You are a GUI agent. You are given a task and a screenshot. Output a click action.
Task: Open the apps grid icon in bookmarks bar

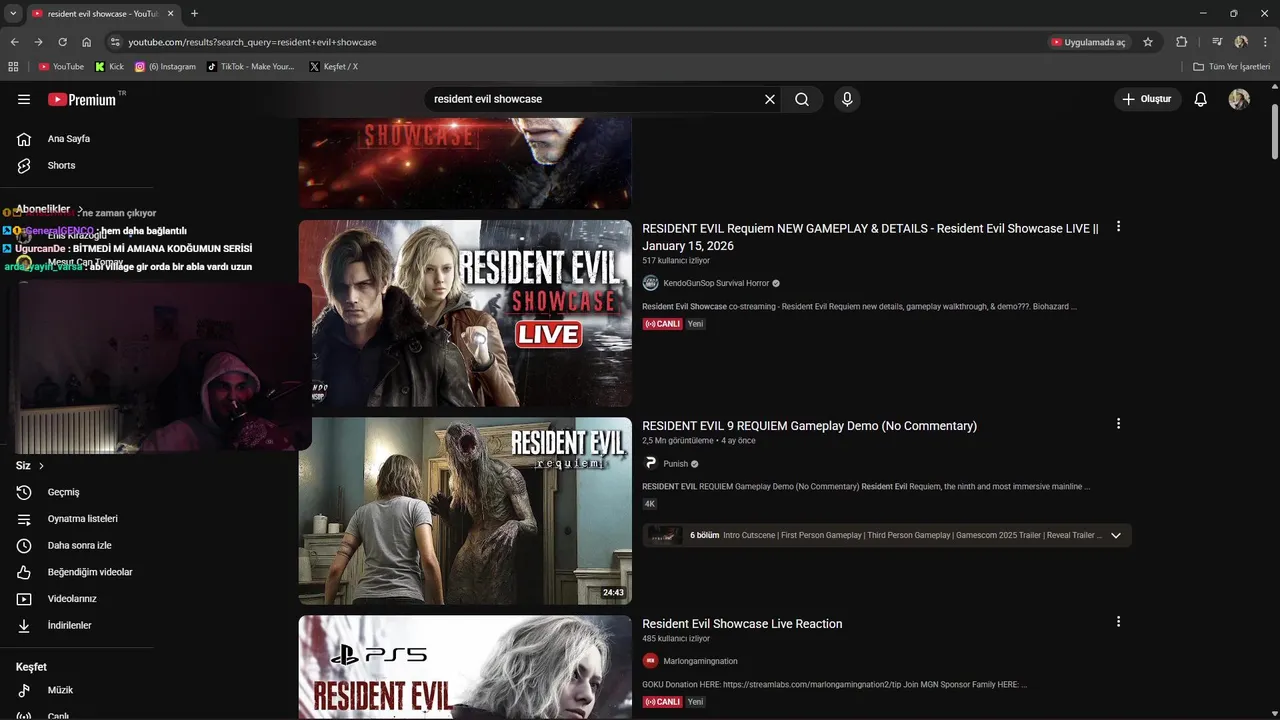13,67
